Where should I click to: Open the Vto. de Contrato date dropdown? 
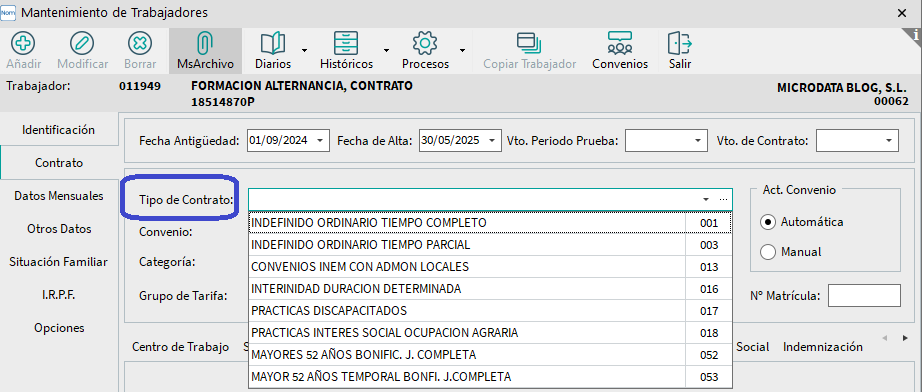[888, 141]
